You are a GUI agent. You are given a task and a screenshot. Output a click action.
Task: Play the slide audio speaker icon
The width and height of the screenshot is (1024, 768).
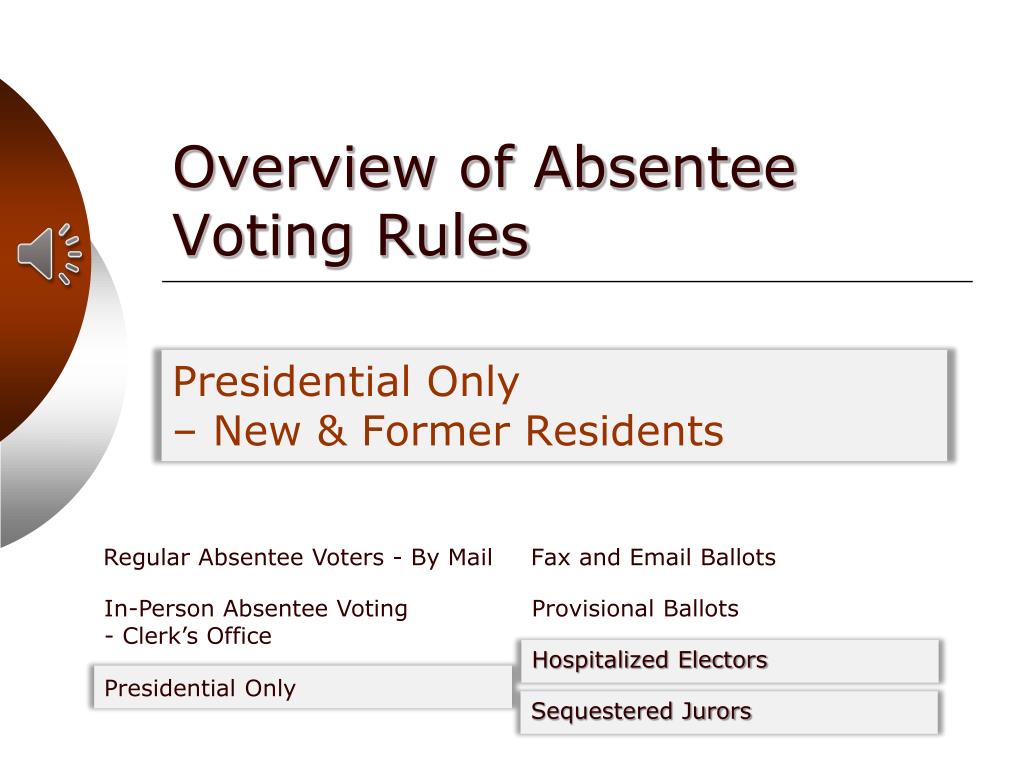pyautogui.click(x=49, y=254)
